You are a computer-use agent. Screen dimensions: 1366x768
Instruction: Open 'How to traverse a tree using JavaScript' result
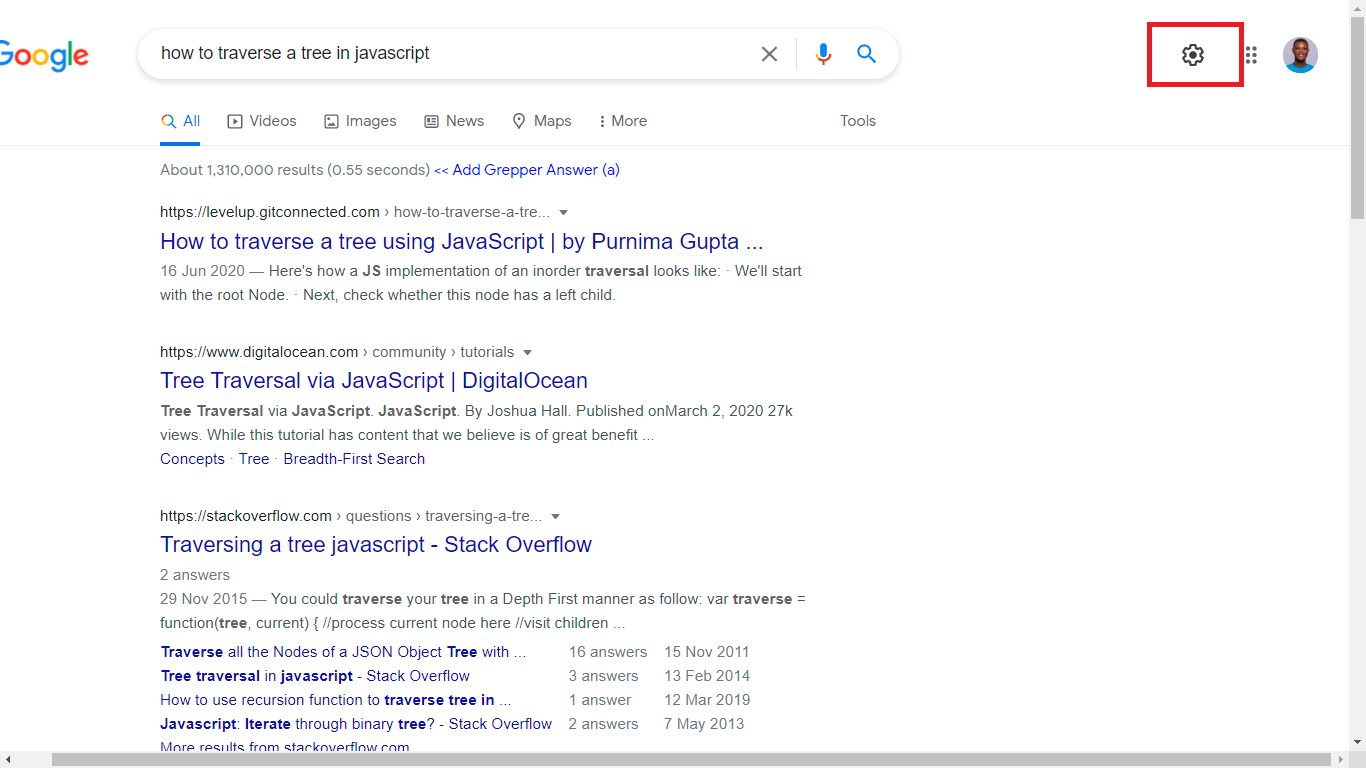[x=462, y=241]
